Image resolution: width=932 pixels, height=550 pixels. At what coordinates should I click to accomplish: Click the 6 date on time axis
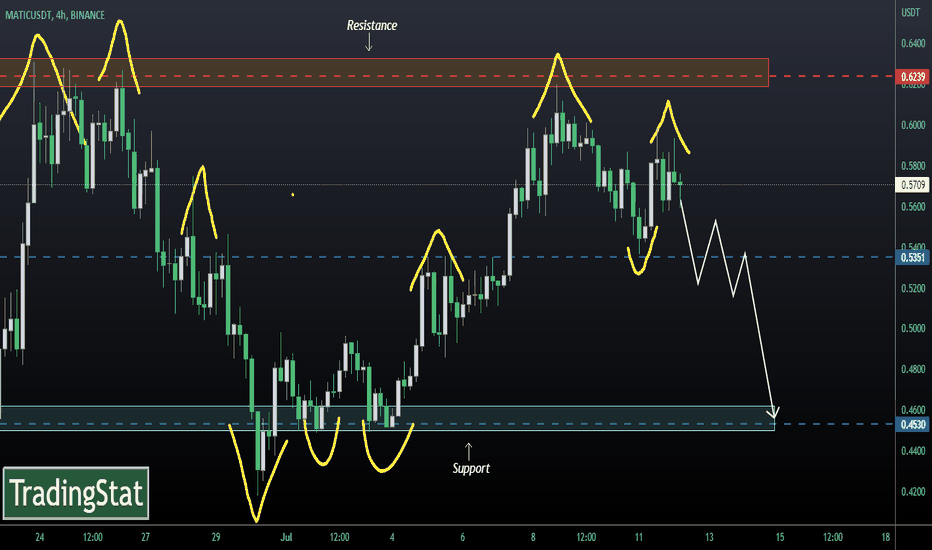click(462, 537)
